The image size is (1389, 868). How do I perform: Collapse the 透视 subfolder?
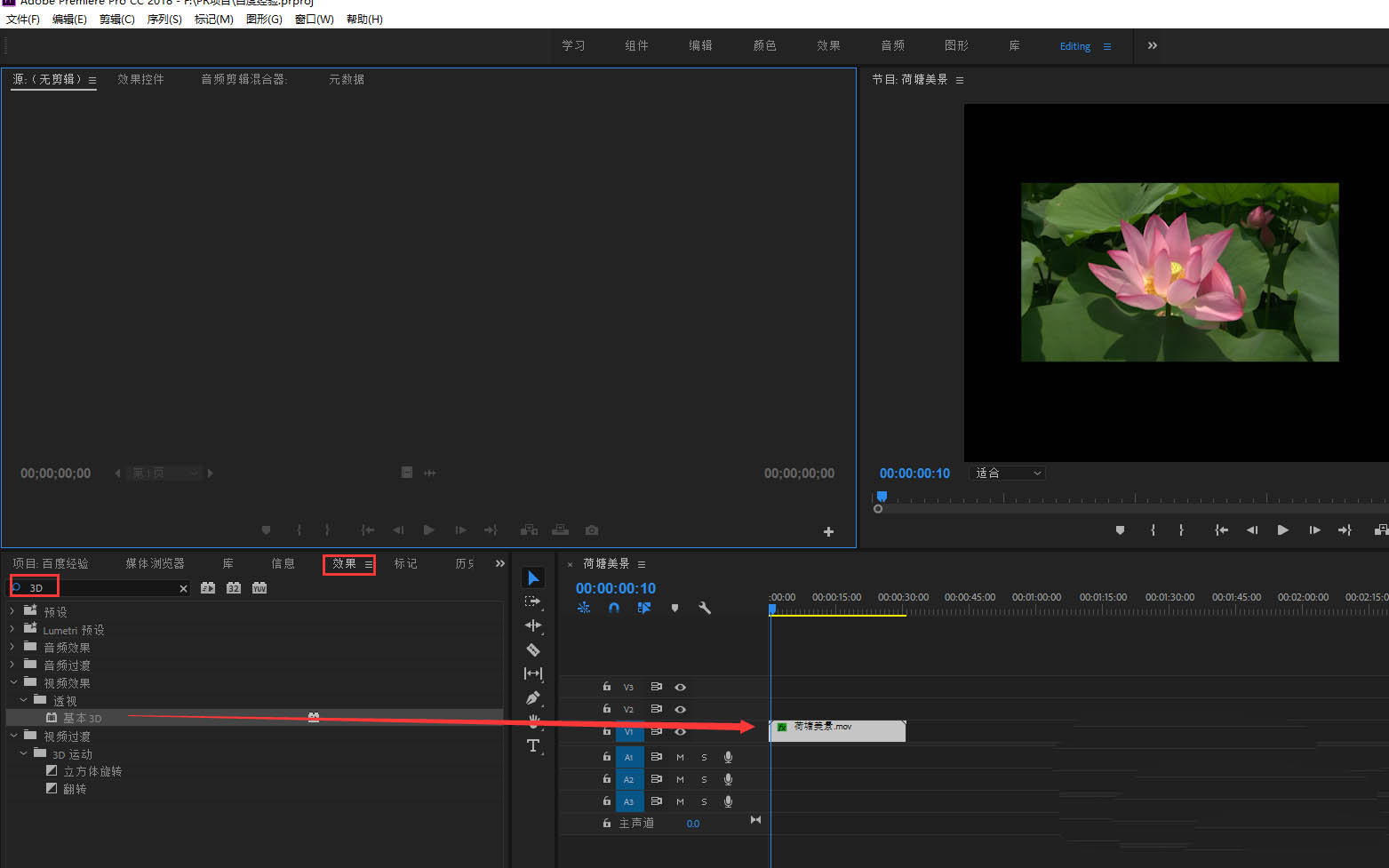click(23, 700)
